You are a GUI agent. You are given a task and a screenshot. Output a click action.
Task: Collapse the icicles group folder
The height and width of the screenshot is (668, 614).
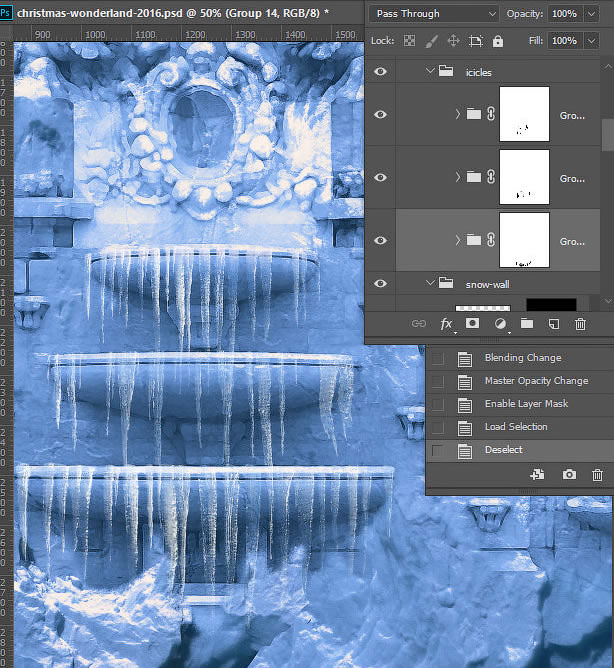click(x=431, y=72)
